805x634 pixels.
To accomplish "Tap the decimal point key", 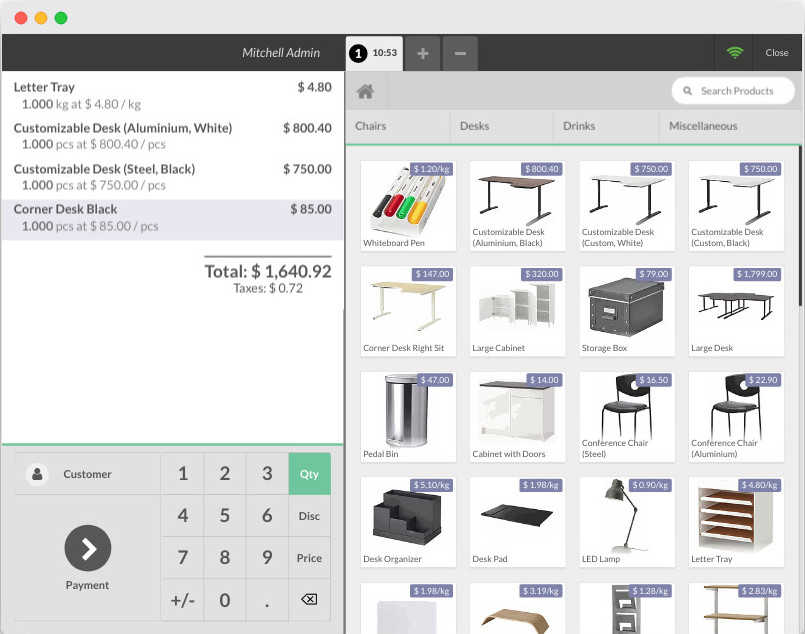I will point(267,600).
